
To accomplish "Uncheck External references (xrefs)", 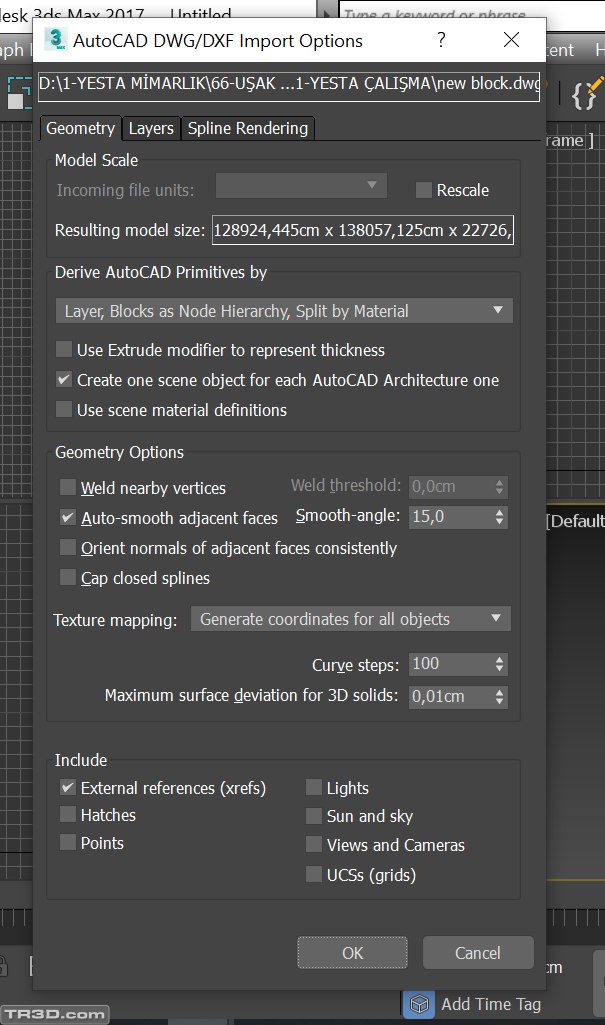I will coord(68,788).
